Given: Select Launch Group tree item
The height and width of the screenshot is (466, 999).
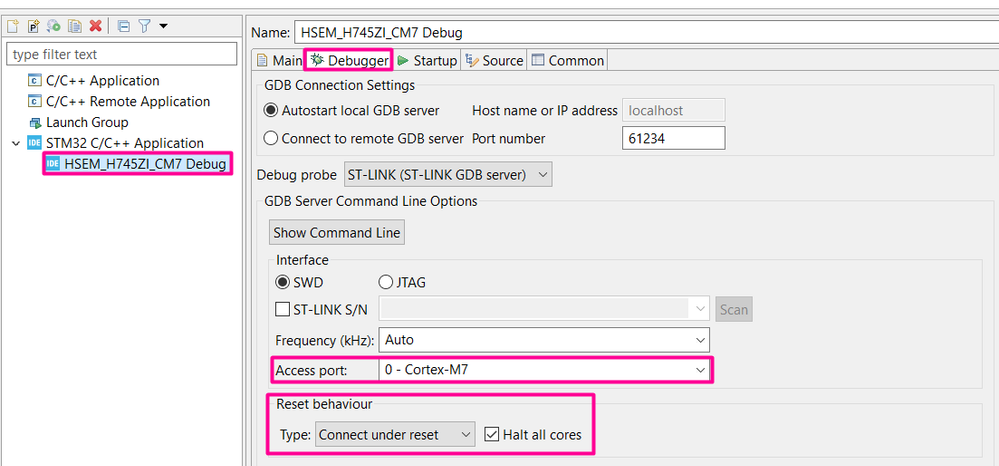Looking at the screenshot, I should pyautogui.click(x=87, y=122).
